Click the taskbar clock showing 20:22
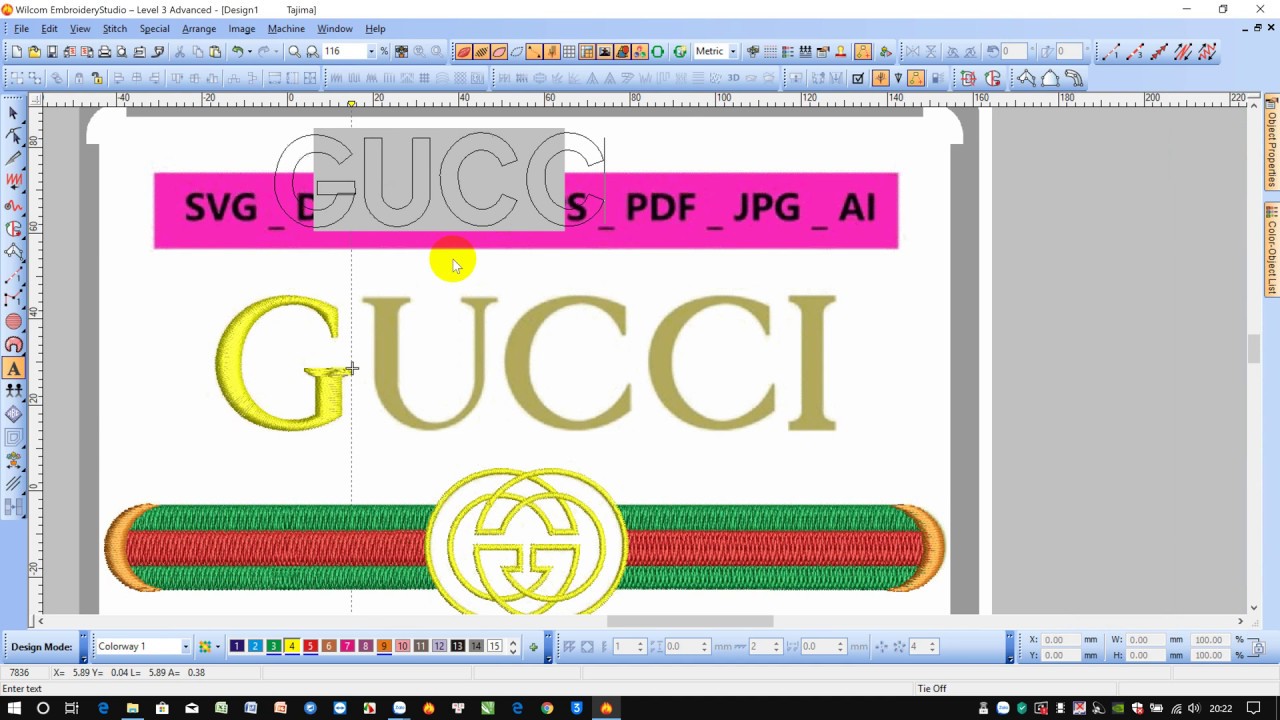This screenshot has width=1280, height=720. click(x=1220, y=708)
